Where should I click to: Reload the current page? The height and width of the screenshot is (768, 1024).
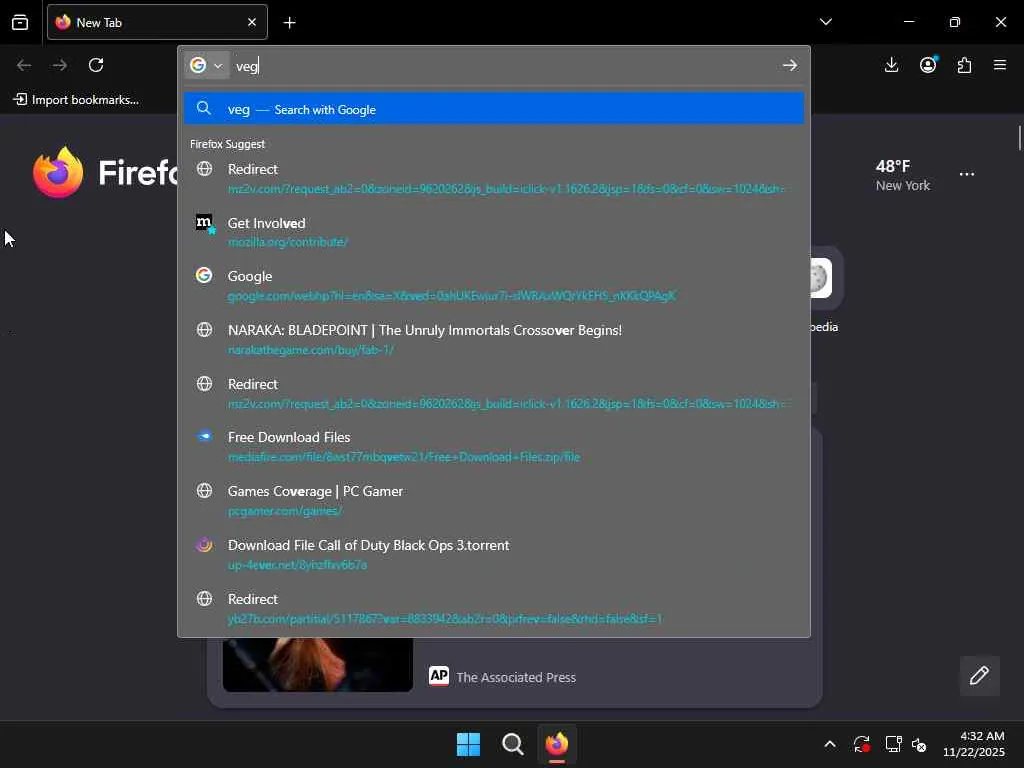click(96, 65)
